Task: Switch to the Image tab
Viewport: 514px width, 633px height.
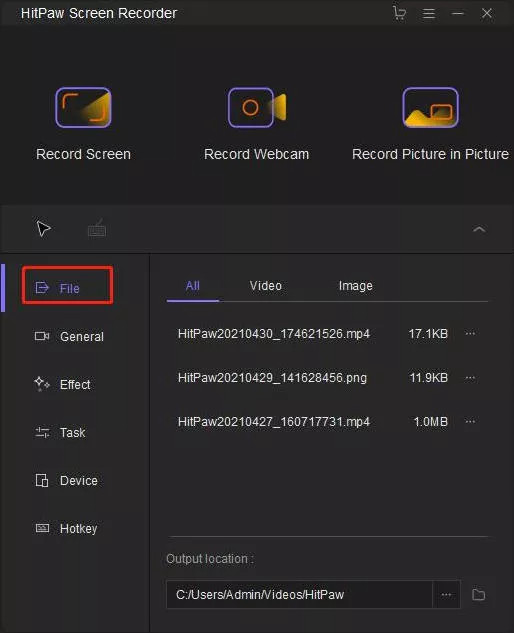Action: [x=355, y=286]
